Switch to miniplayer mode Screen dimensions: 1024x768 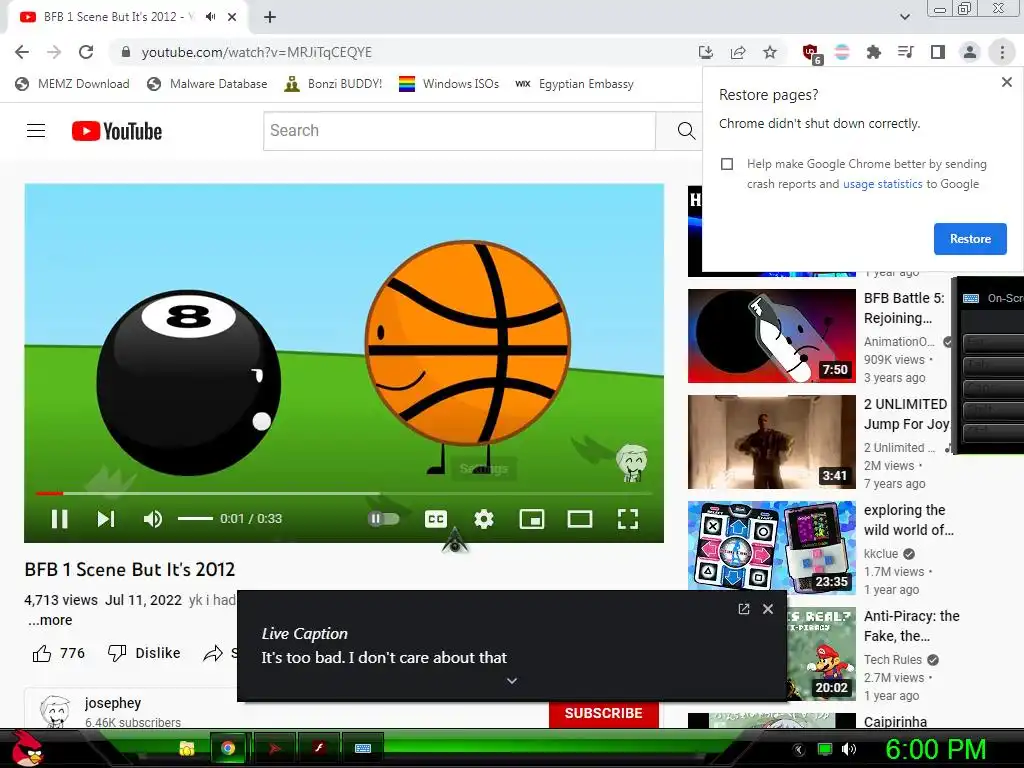pyautogui.click(x=532, y=519)
